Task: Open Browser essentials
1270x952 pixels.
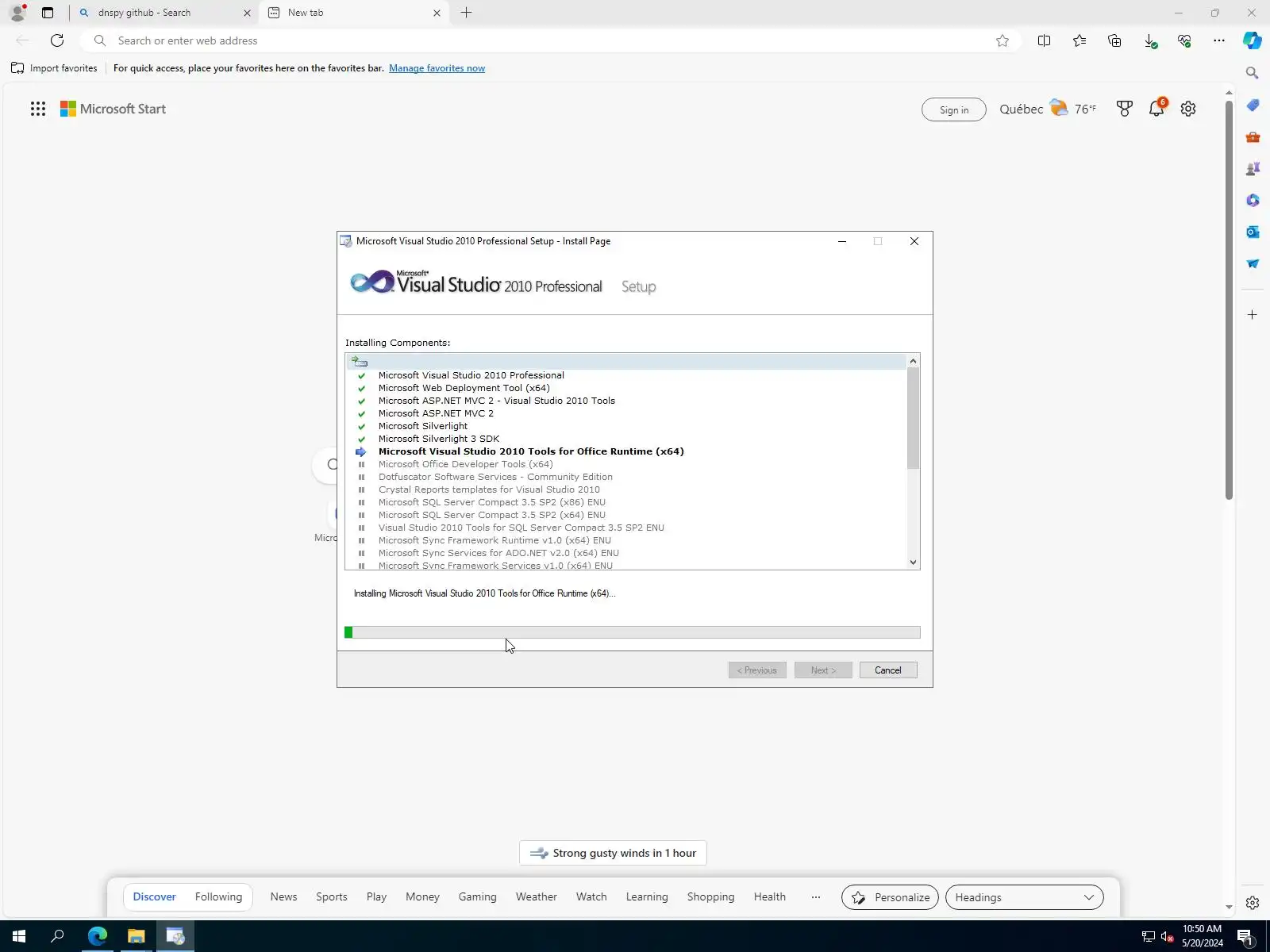Action: coord(1184,40)
